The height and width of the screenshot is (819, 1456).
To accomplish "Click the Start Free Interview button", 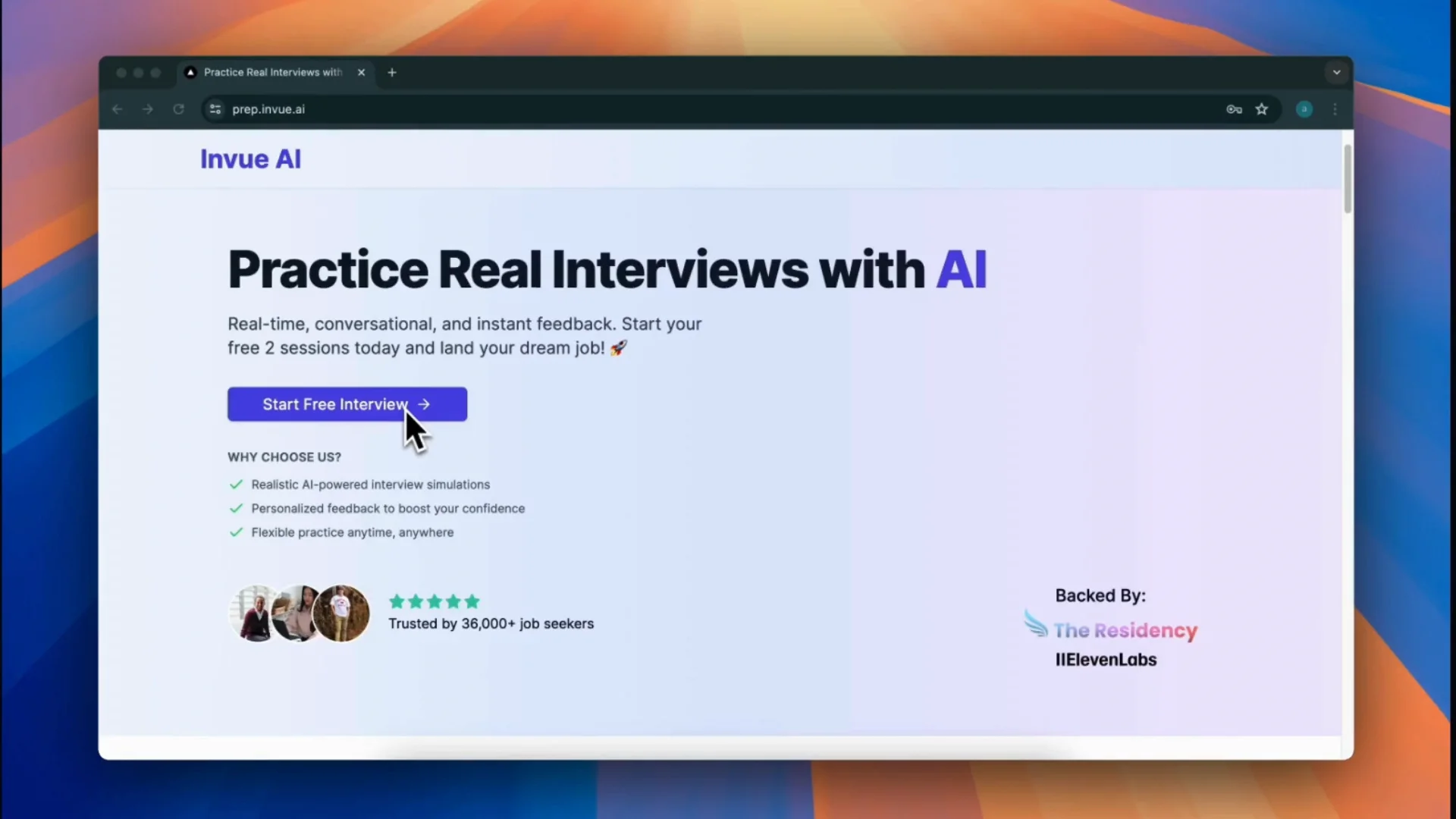I will pyautogui.click(x=347, y=404).
